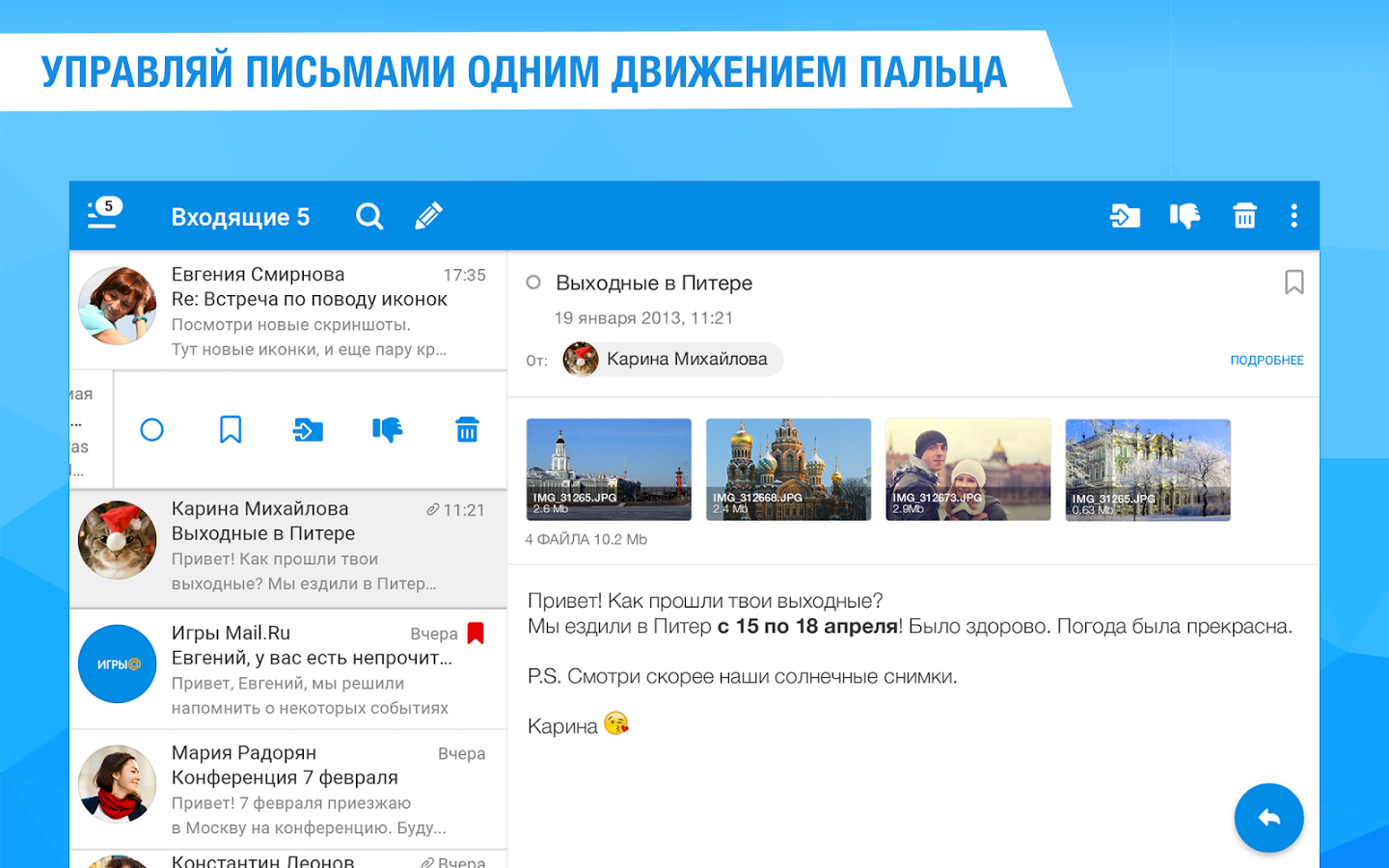Delete message with top toolbar trash icon

coord(1244,216)
